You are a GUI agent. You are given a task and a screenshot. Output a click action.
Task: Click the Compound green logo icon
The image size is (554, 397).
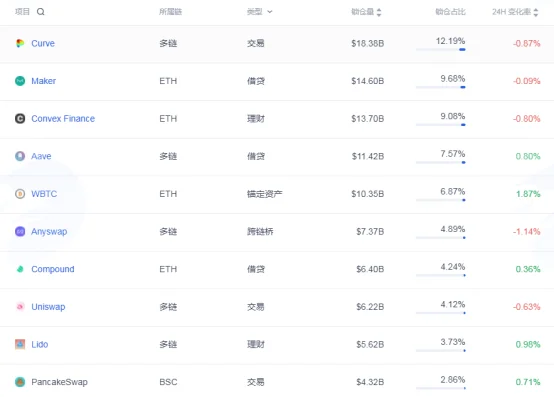click(x=20, y=269)
